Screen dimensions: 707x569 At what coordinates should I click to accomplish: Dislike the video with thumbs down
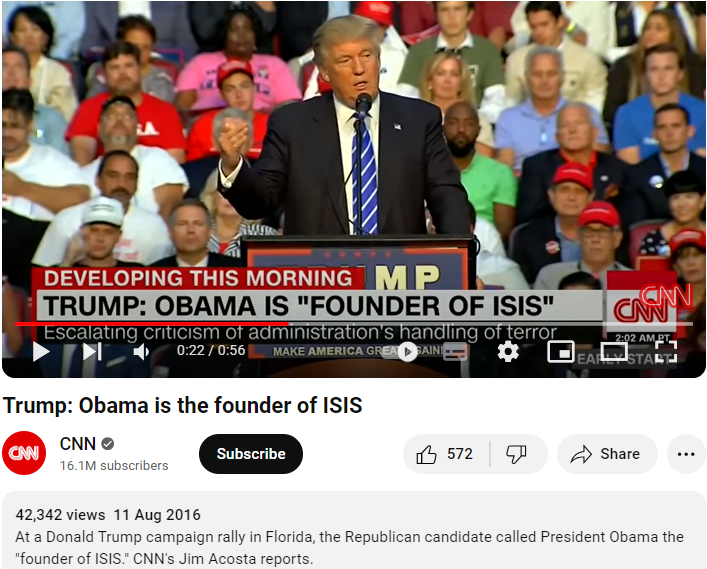tap(517, 454)
